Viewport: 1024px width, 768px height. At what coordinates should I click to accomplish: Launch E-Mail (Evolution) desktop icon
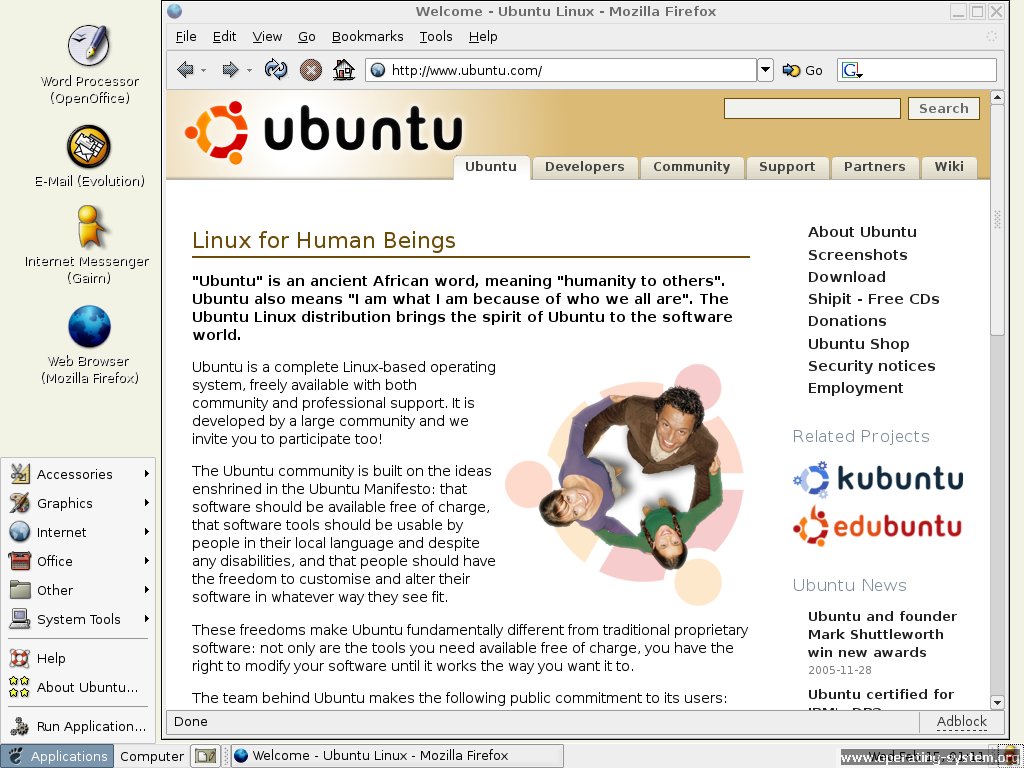[x=89, y=157]
